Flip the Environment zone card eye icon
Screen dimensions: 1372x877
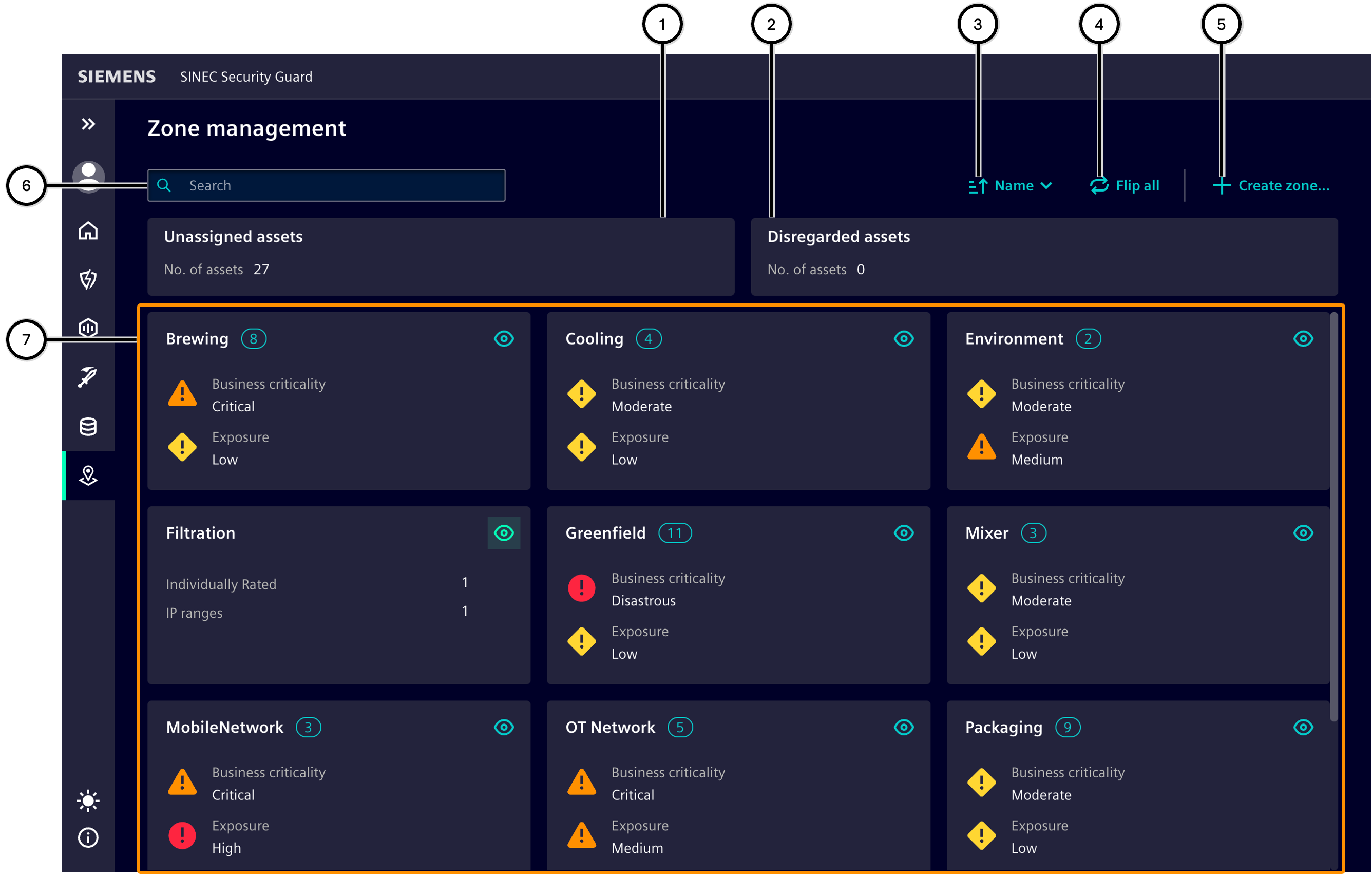click(x=1303, y=338)
